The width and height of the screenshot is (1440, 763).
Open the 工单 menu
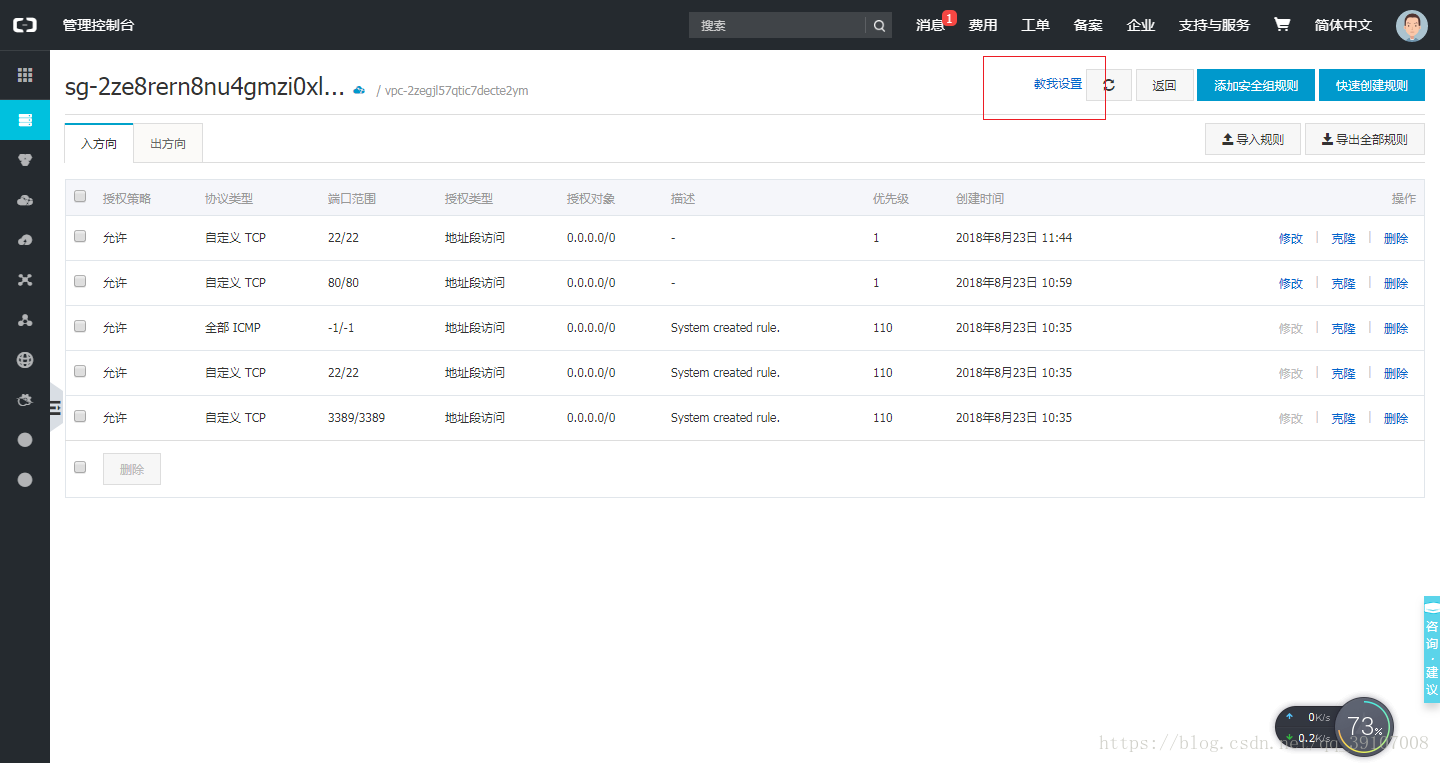[x=1035, y=25]
